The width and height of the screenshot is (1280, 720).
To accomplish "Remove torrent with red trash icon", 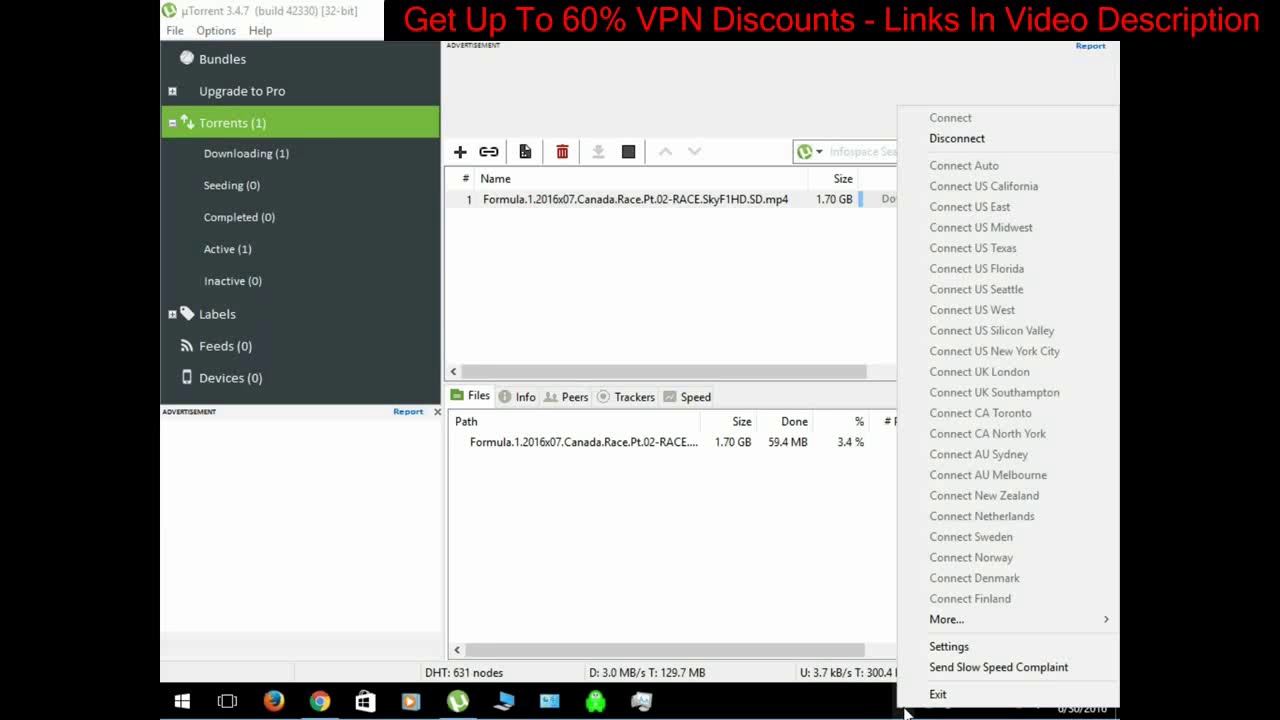I will [x=562, y=152].
